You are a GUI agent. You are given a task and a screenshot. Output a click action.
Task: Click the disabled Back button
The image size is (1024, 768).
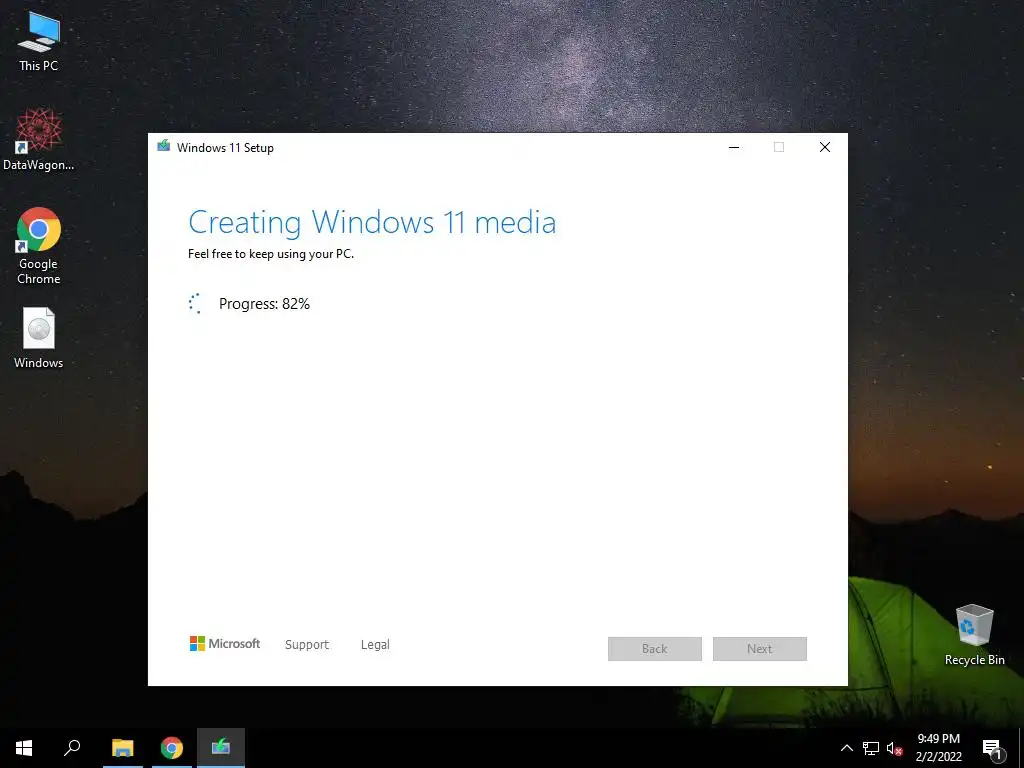click(654, 648)
